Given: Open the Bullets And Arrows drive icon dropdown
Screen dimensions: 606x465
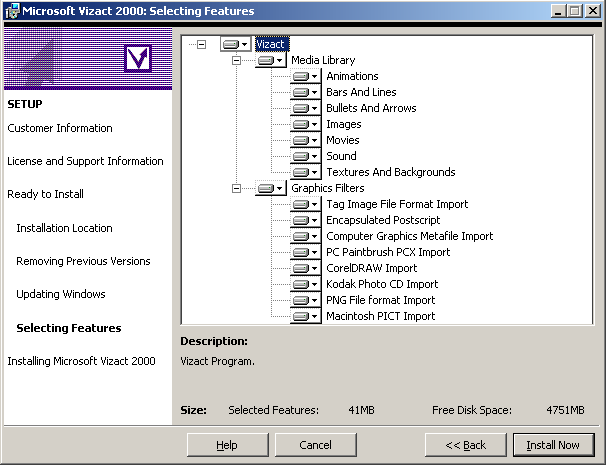Looking at the screenshot, I should 306,108.
